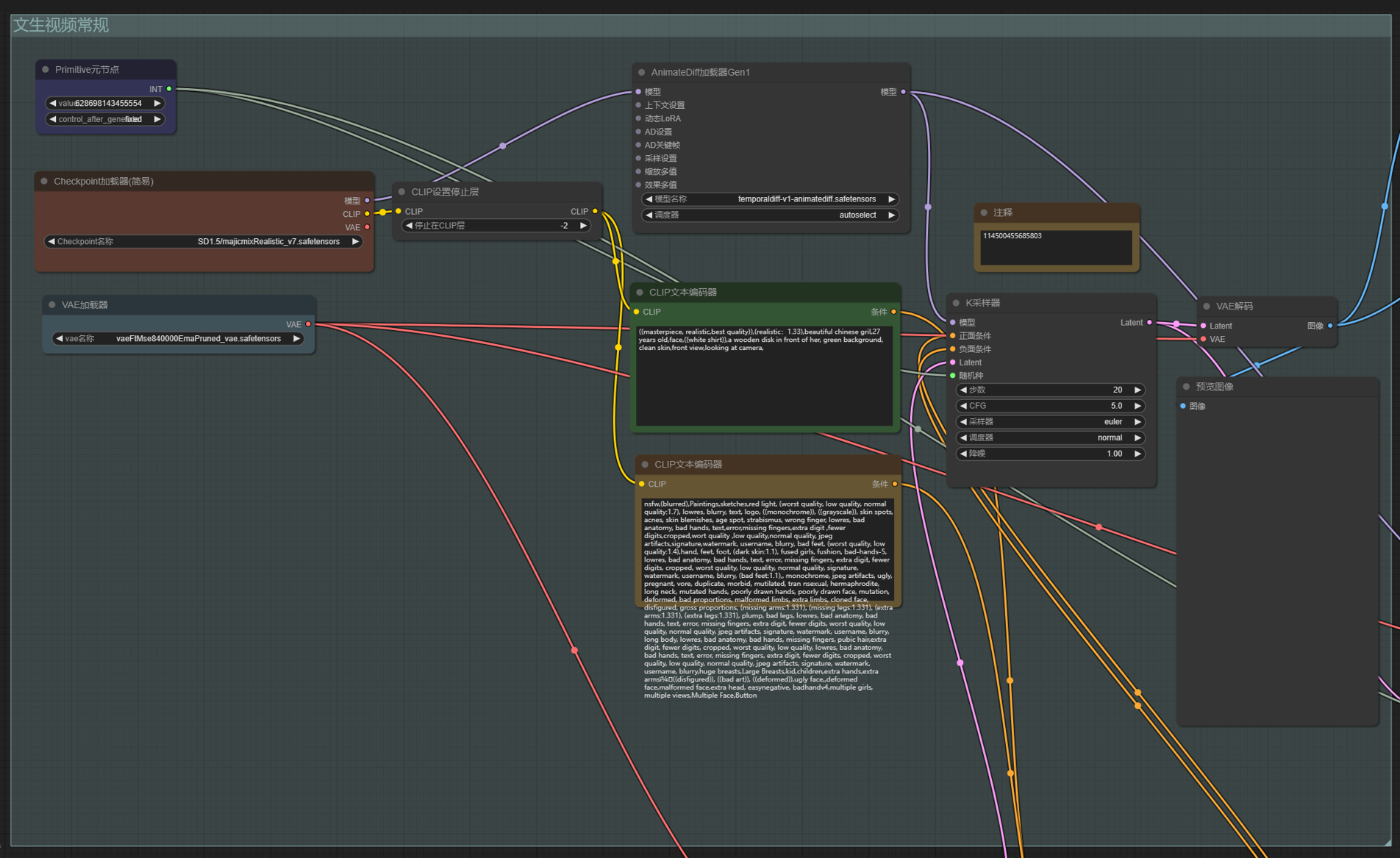Decrease Primitive value with left arrow
Image resolution: width=1400 pixels, height=858 pixels.
pos(52,104)
